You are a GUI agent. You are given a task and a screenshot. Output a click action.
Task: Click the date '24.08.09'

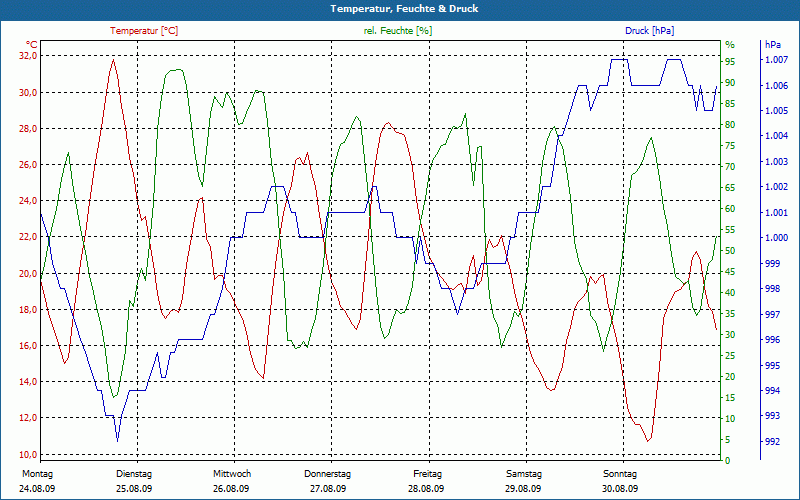click(x=37, y=489)
